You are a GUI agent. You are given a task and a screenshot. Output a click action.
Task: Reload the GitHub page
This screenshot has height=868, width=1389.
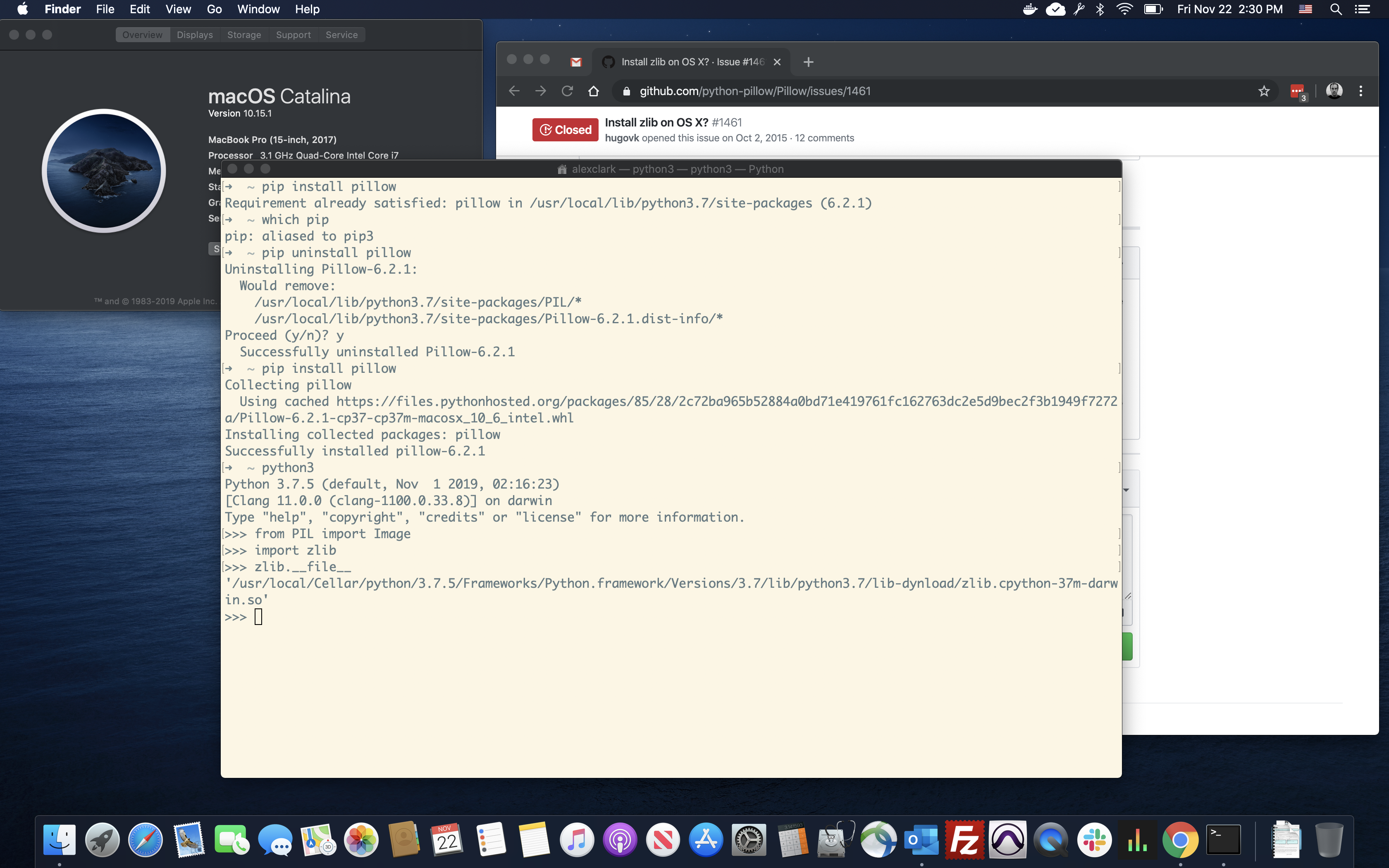(x=567, y=91)
